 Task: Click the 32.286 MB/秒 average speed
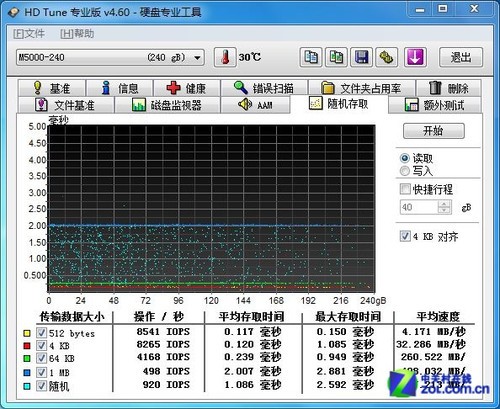(x=431, y=344)
